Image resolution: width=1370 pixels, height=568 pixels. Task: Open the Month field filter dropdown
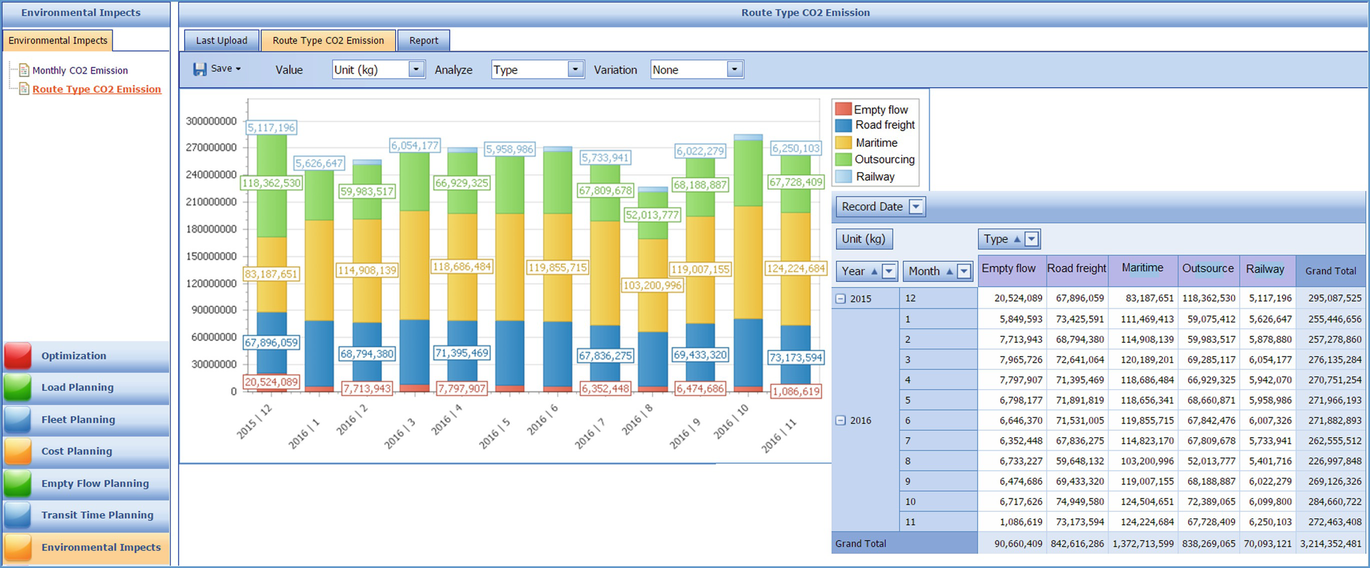pos(964,271)
